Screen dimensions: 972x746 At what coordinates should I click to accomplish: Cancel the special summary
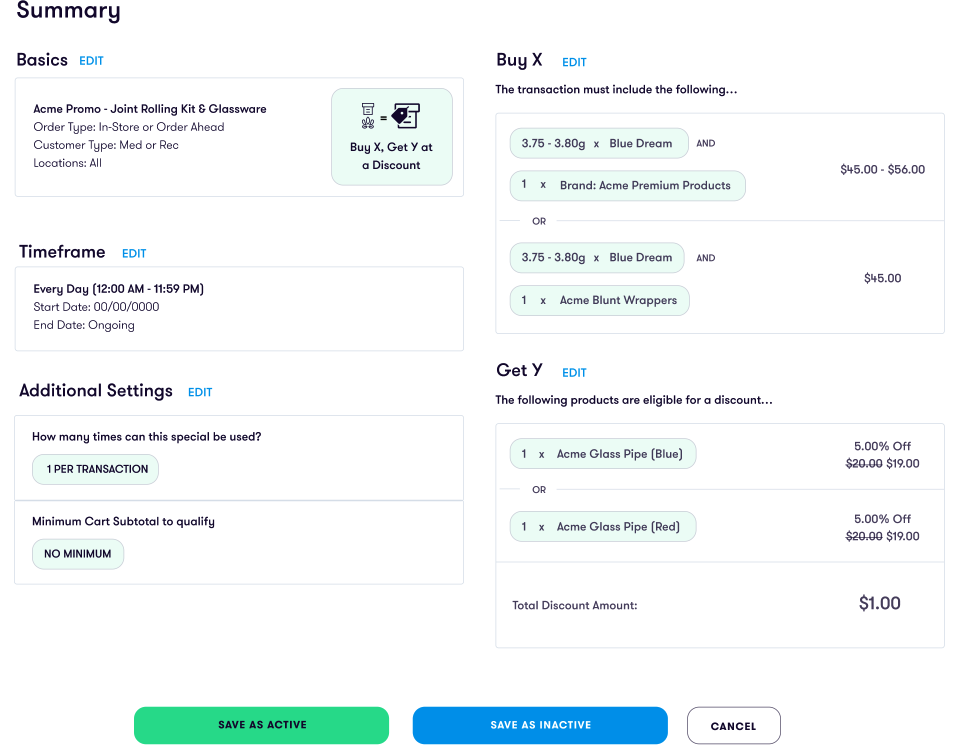pyautogui.click(x=733, y=726)
